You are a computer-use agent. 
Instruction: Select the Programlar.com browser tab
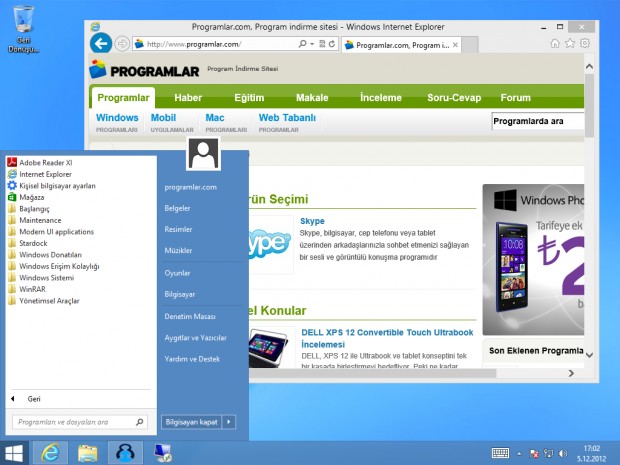(401, 45)
